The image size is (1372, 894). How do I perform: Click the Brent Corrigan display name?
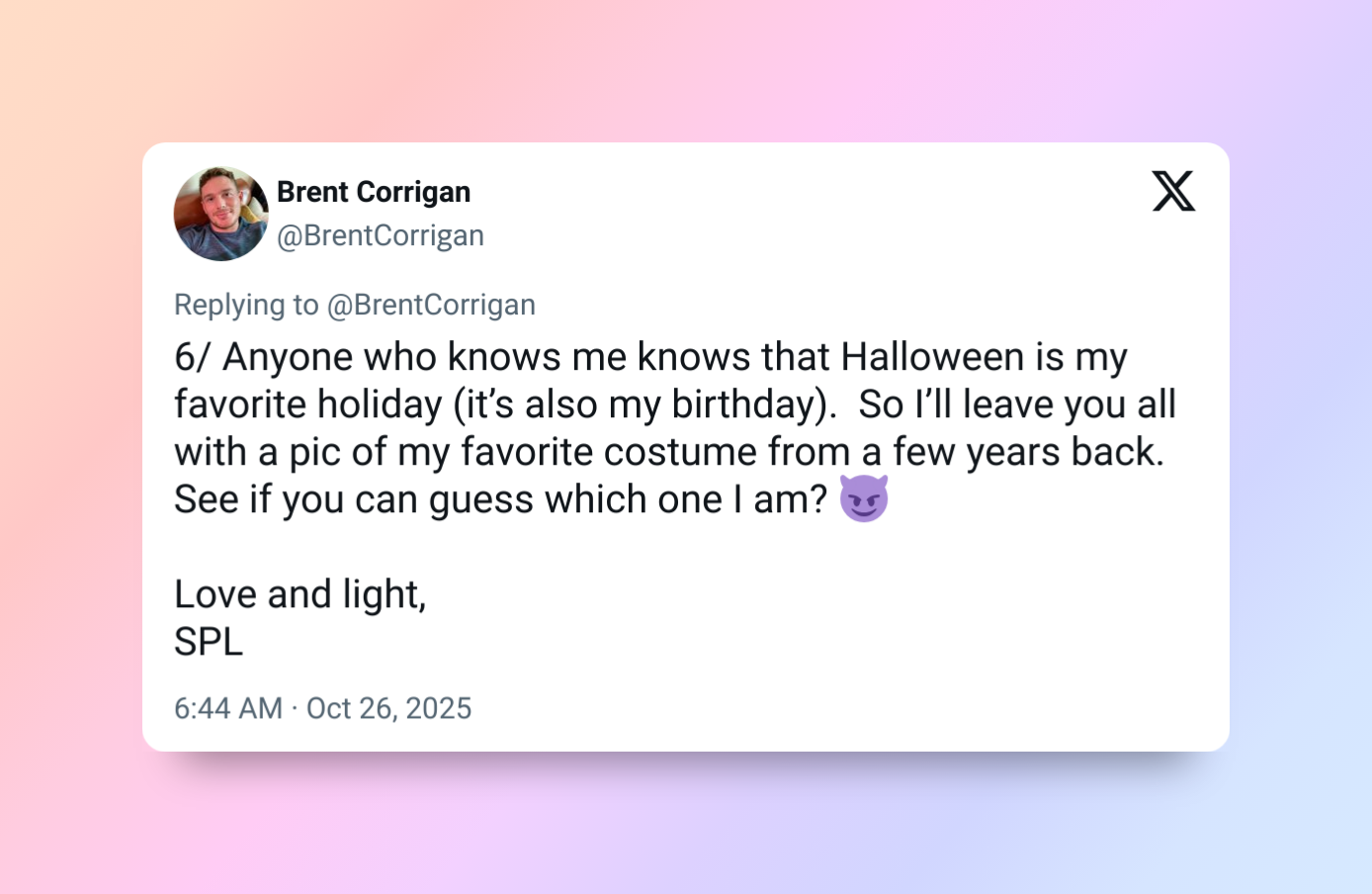[x=374, y=192]
